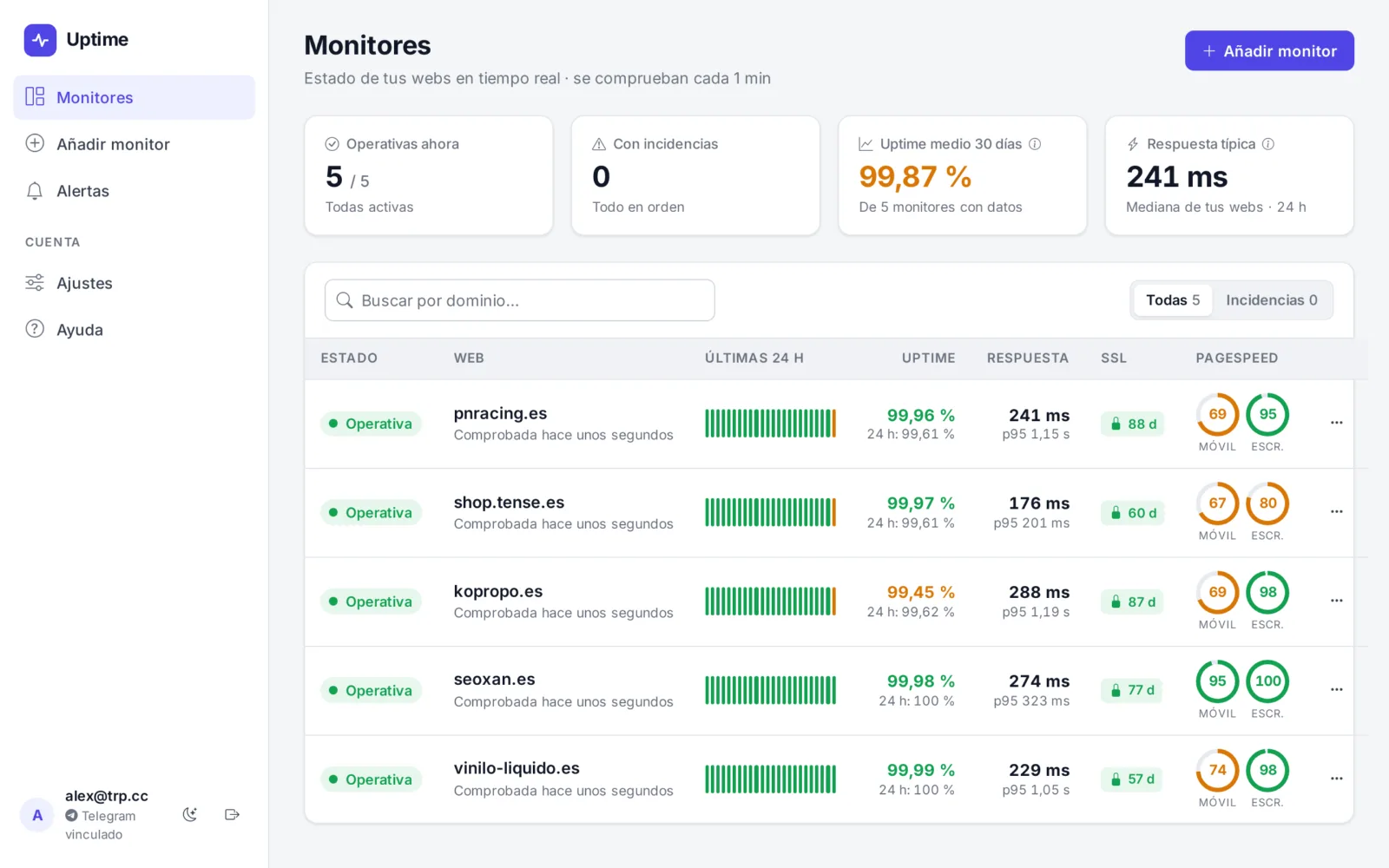Image resolution: width=1389 pixels, height=868 pixels.
Task: Click the blue Añadir monitor button
Action: point(1269,51)
